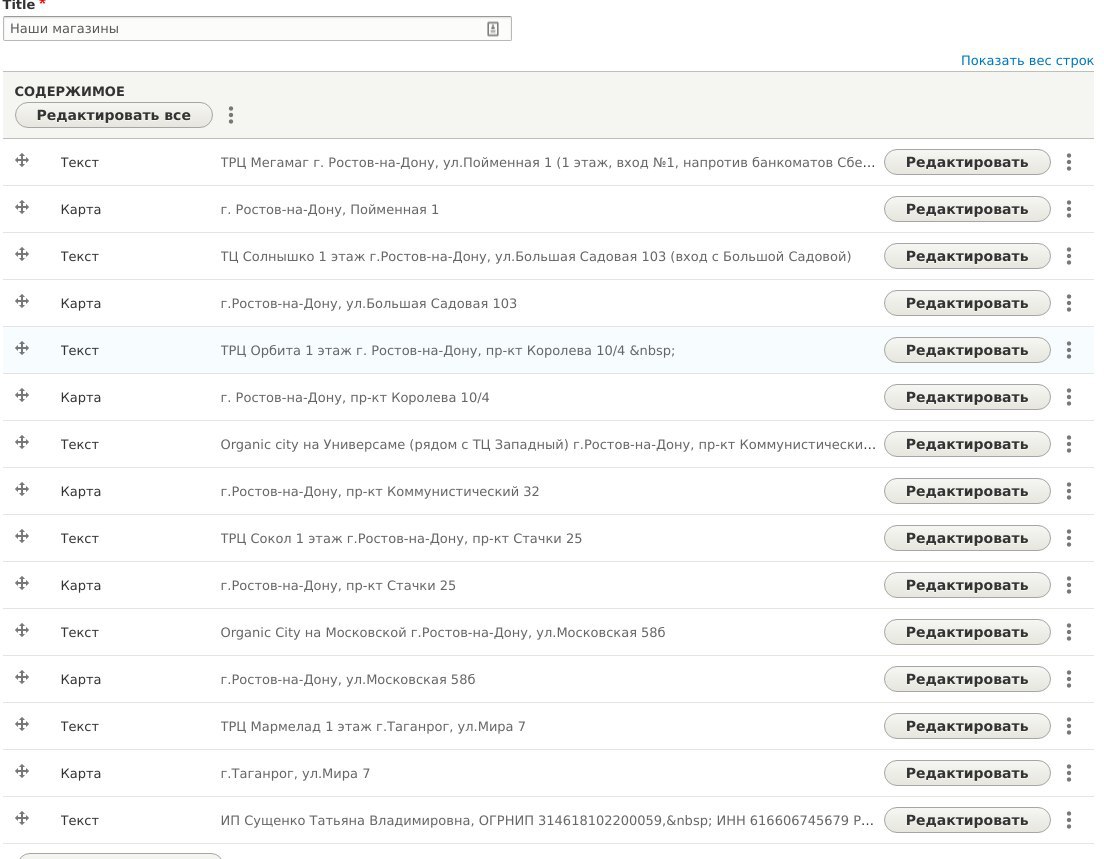Click drag handle for Большая Садовая 103 map row
The width and height of the screenshot is (1104, 859).
click(x=22, y=301)
